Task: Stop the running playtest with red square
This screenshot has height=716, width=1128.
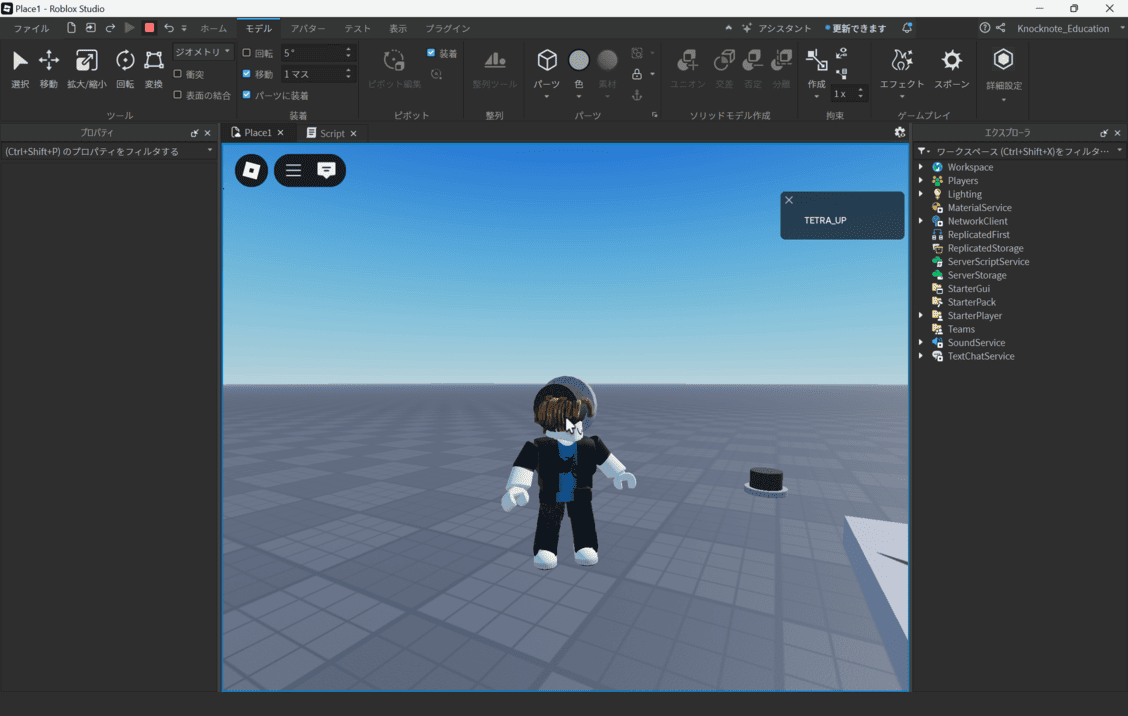Action: tap(149, 28)
